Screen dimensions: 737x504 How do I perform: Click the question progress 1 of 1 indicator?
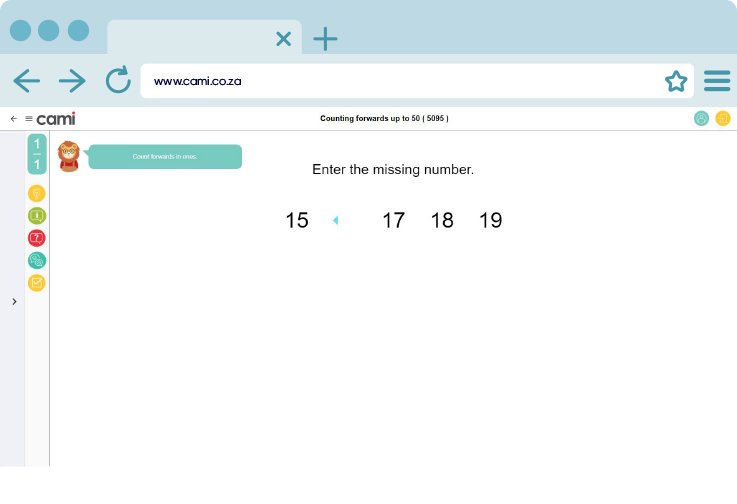point(37,154)
